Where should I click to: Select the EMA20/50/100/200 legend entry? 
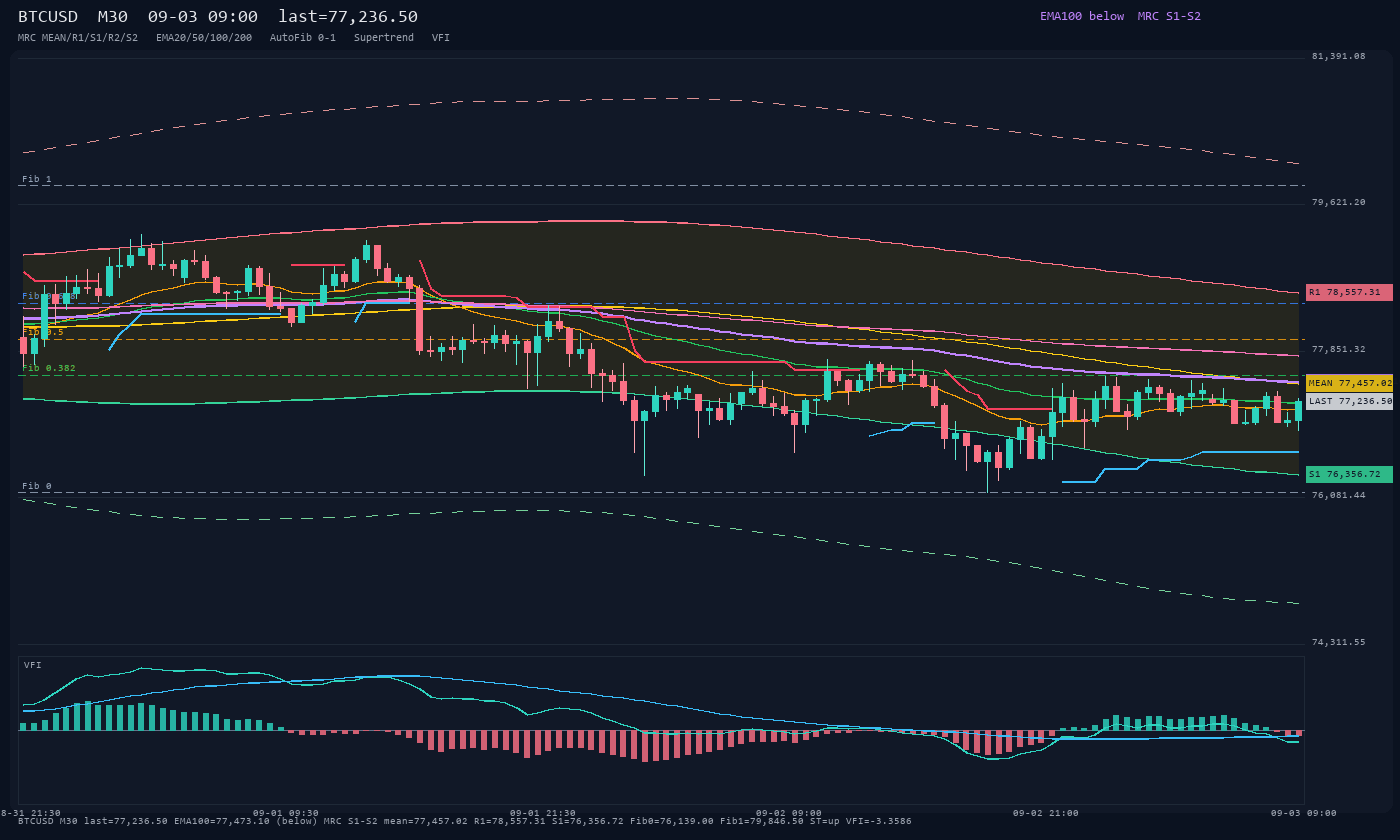(x=204, y=38)
